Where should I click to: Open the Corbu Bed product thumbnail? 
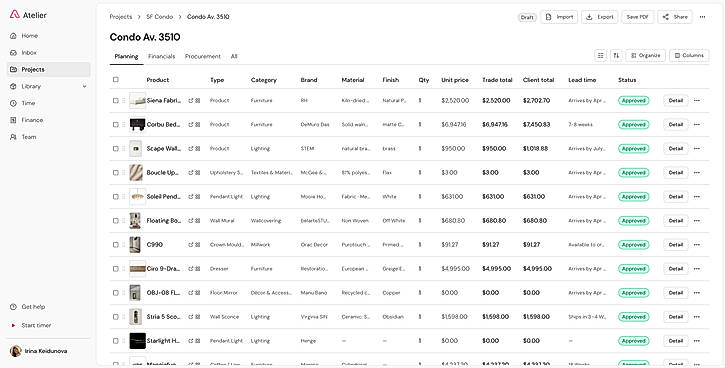[137, 124]
